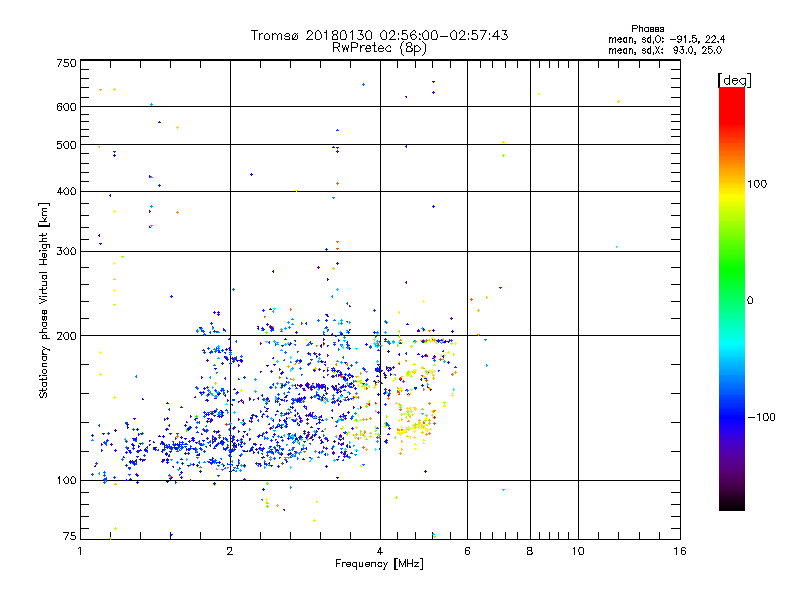Click the x-axis tick label '8'
800x600 pixels.
530,551
